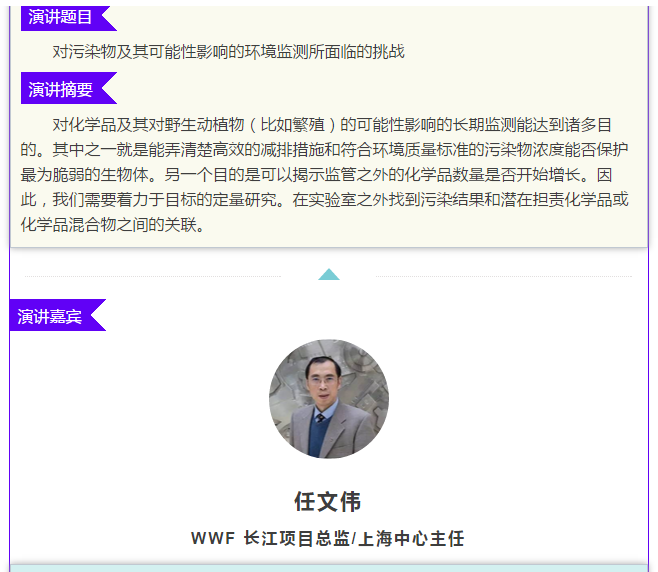Click the 演讲嘉宾 purple label
Image resolution: width=658 pixels, height=572 pixels.
(50, 316)
